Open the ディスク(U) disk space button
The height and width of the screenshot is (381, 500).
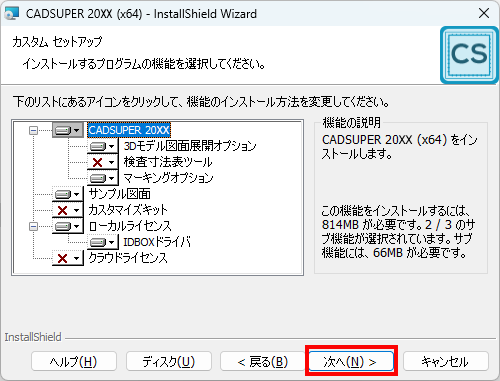pyautogui.click(x=169, y=361)
